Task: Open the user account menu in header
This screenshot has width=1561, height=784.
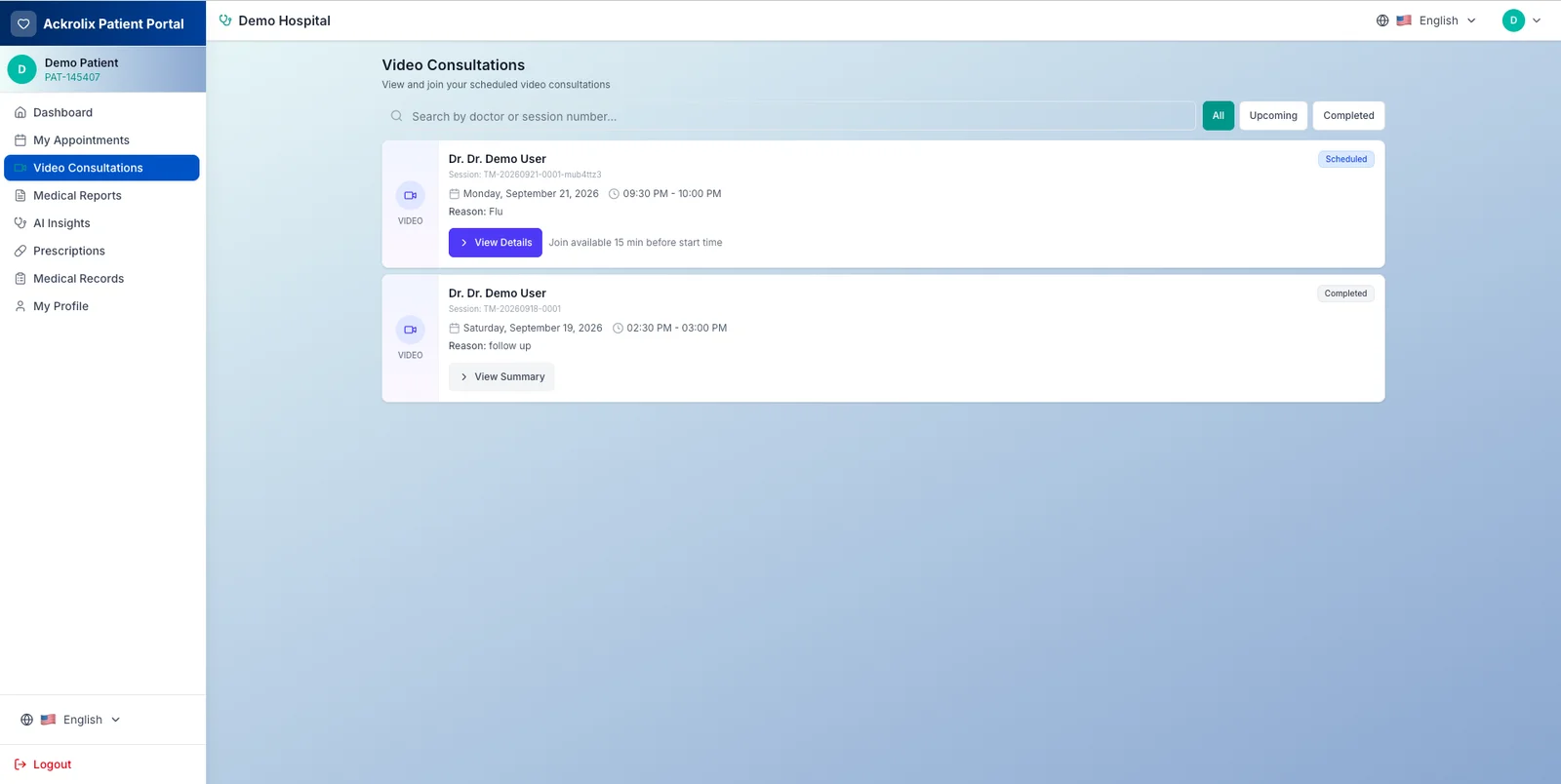Action: tap(1522, 20)
